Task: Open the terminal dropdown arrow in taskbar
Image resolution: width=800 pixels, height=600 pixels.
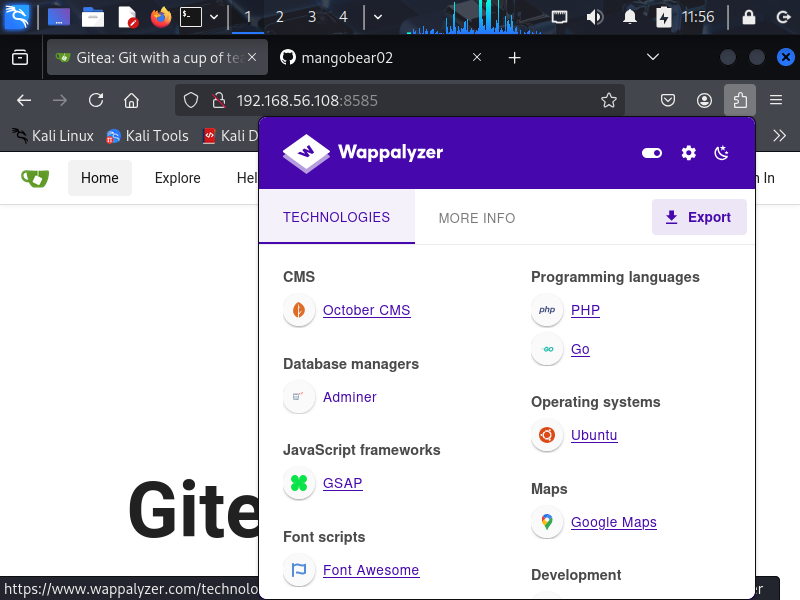Action: click(x=214, y=17)
